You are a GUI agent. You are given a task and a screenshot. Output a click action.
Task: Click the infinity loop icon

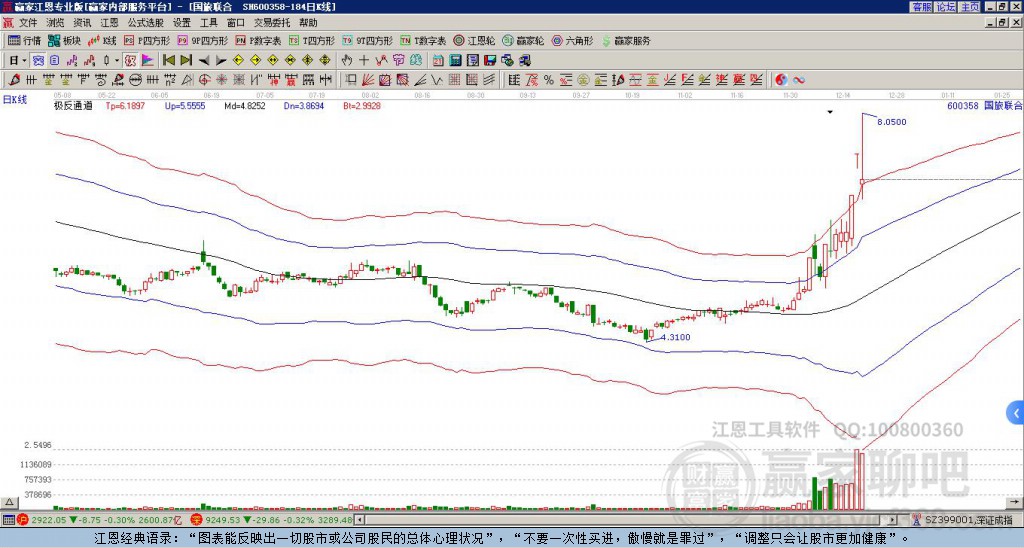pyautogui.click(x=799, y=80)
